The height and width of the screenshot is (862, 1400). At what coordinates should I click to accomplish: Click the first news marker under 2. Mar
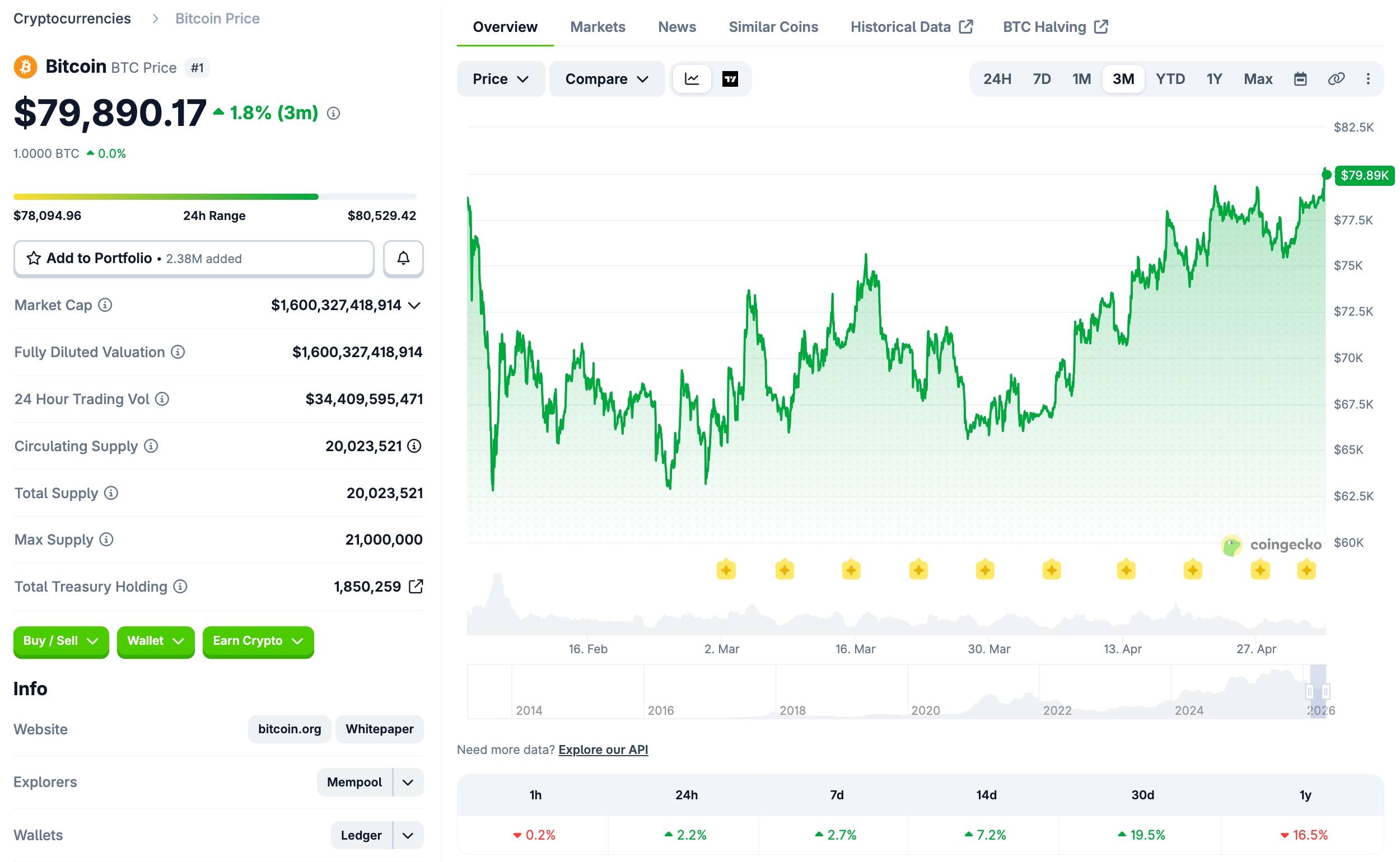coord(726,570)
